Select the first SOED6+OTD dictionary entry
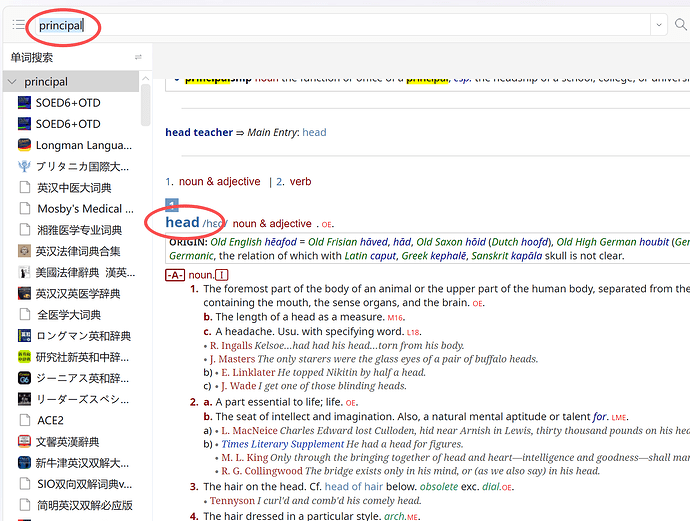The width and height of the screenshot is (690, 521). 68,102
